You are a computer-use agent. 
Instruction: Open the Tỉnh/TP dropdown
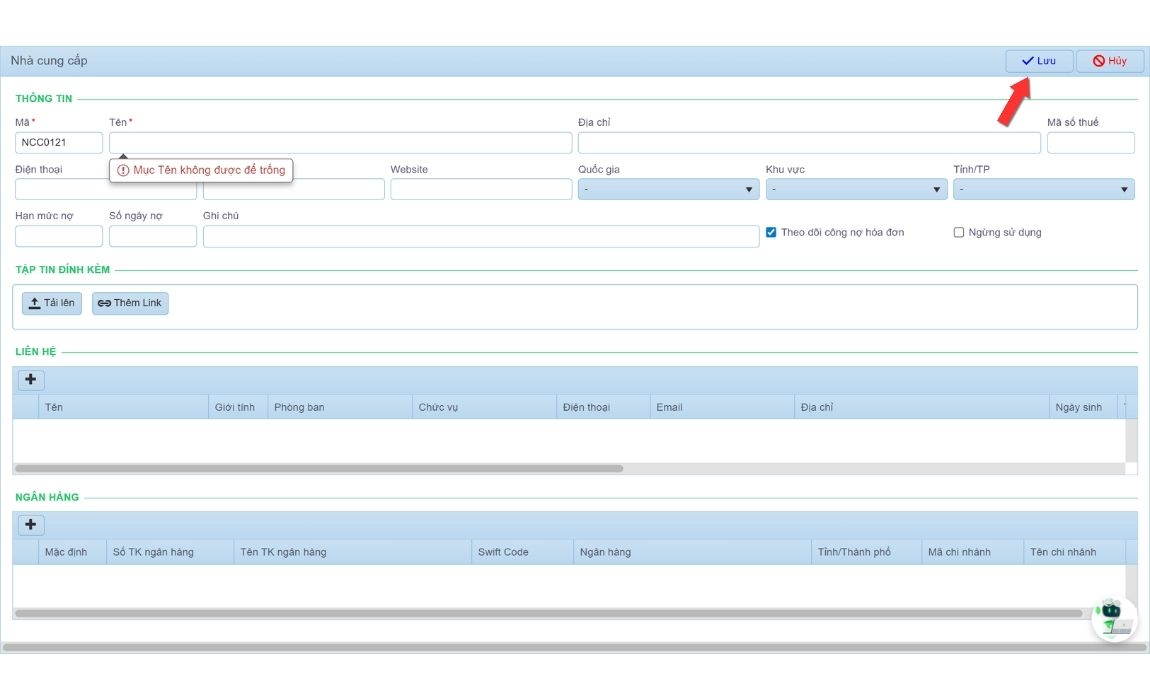[1043, 189]
